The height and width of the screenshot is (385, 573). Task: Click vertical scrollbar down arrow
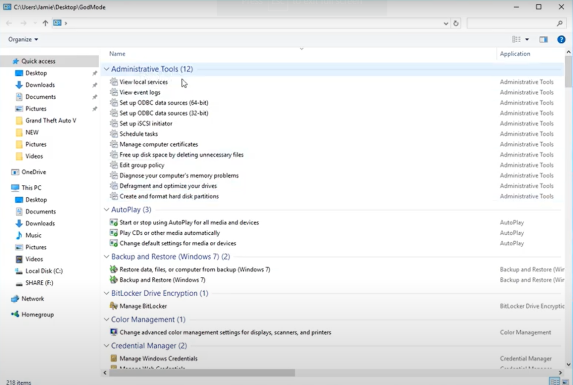tap(568, 364)
